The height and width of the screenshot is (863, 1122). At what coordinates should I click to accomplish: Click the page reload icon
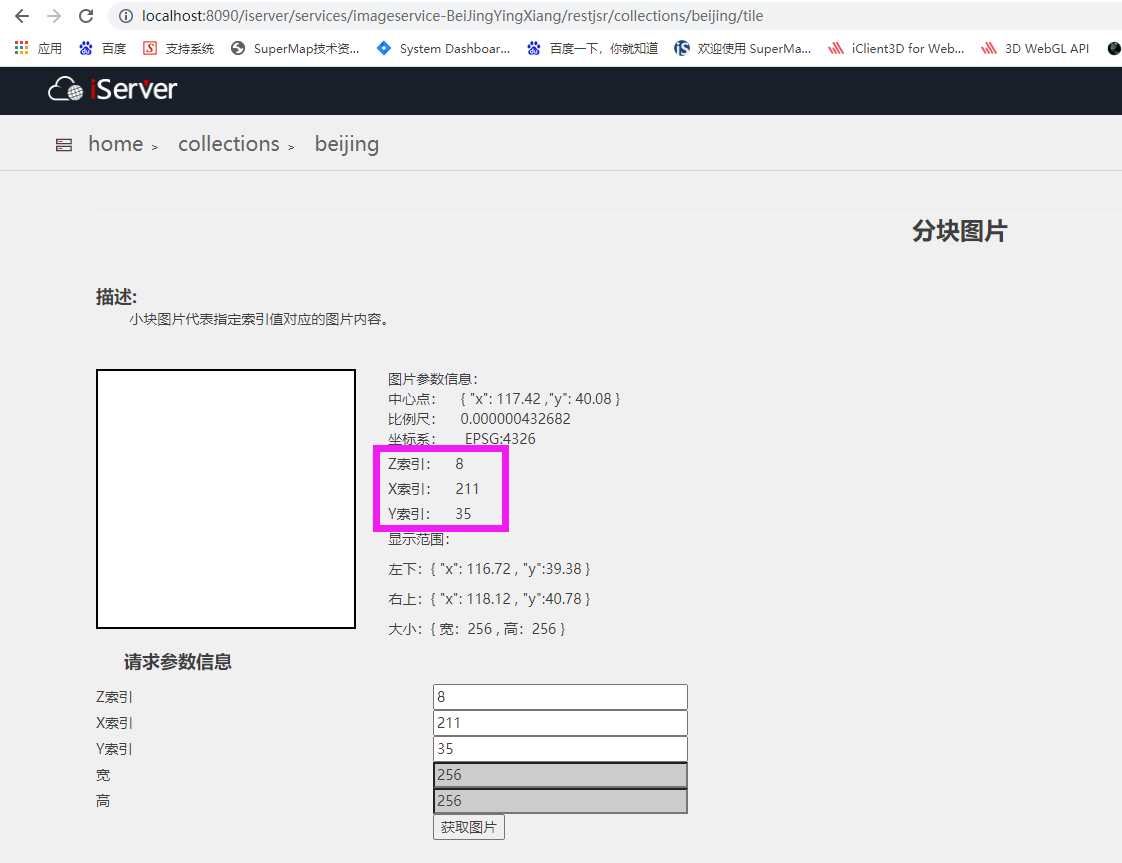[x=85, y=15]
